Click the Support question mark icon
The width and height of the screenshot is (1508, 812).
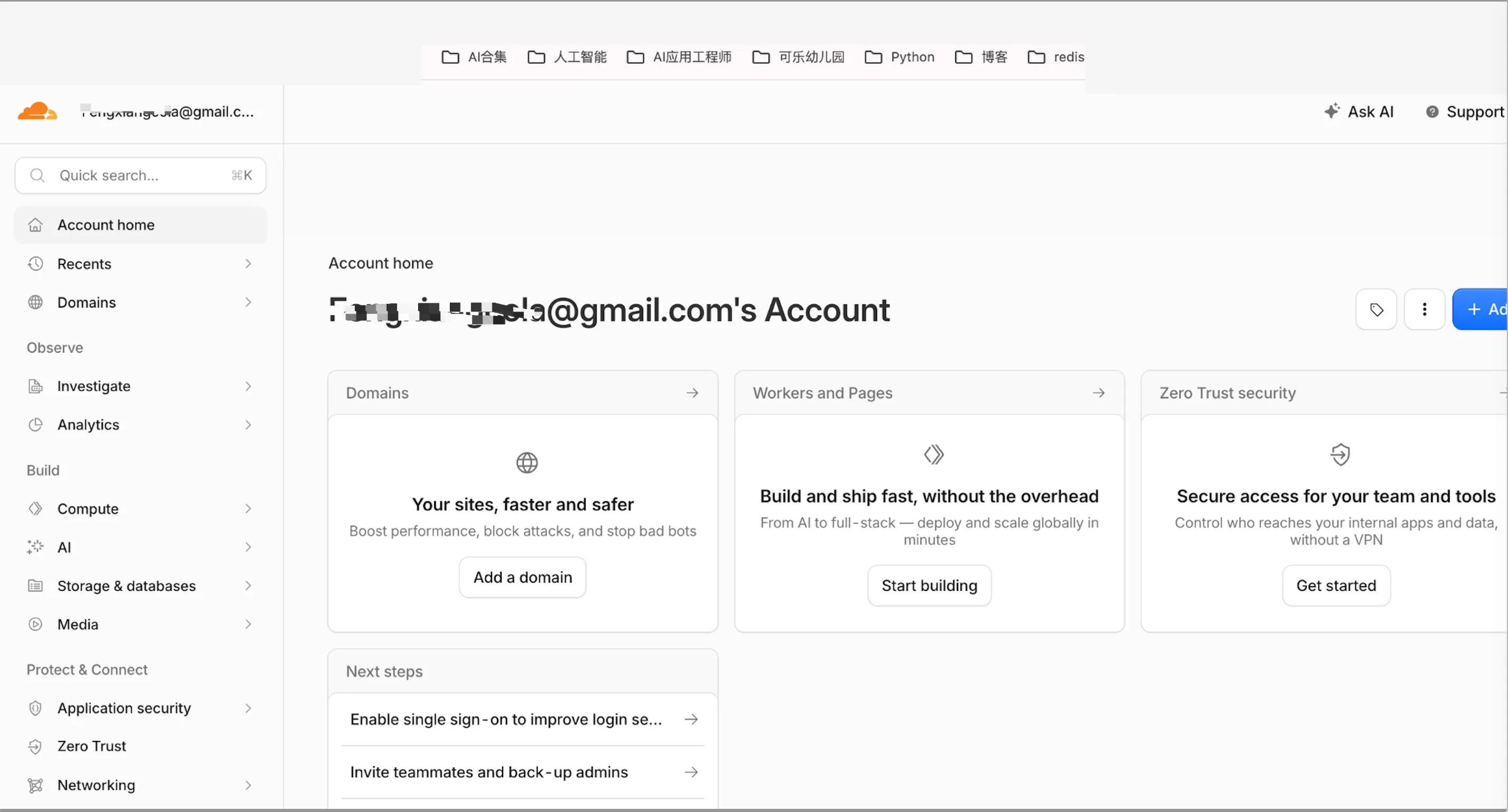1432,112
